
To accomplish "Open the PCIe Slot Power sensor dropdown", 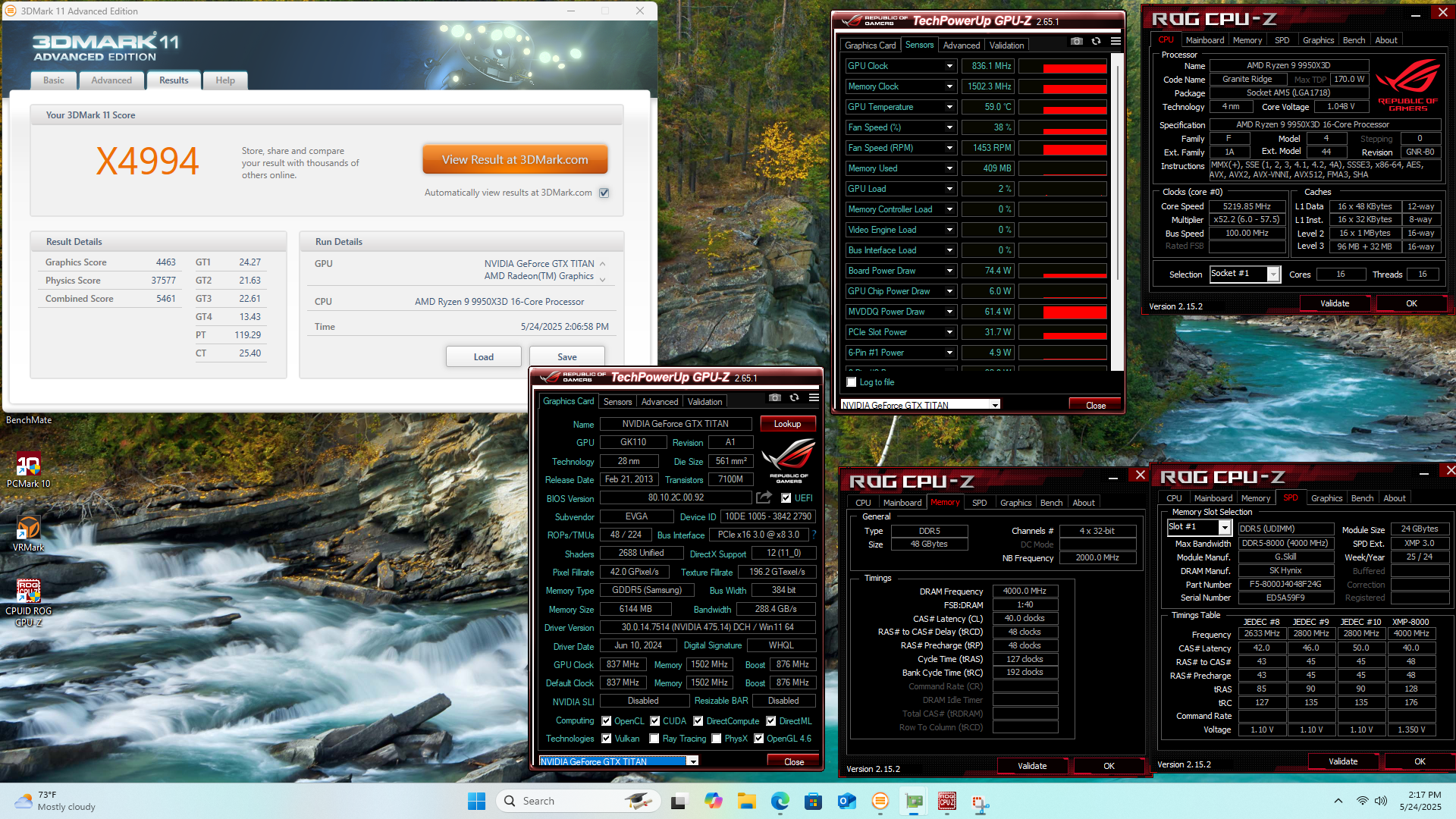I will (x=949, y=332).
